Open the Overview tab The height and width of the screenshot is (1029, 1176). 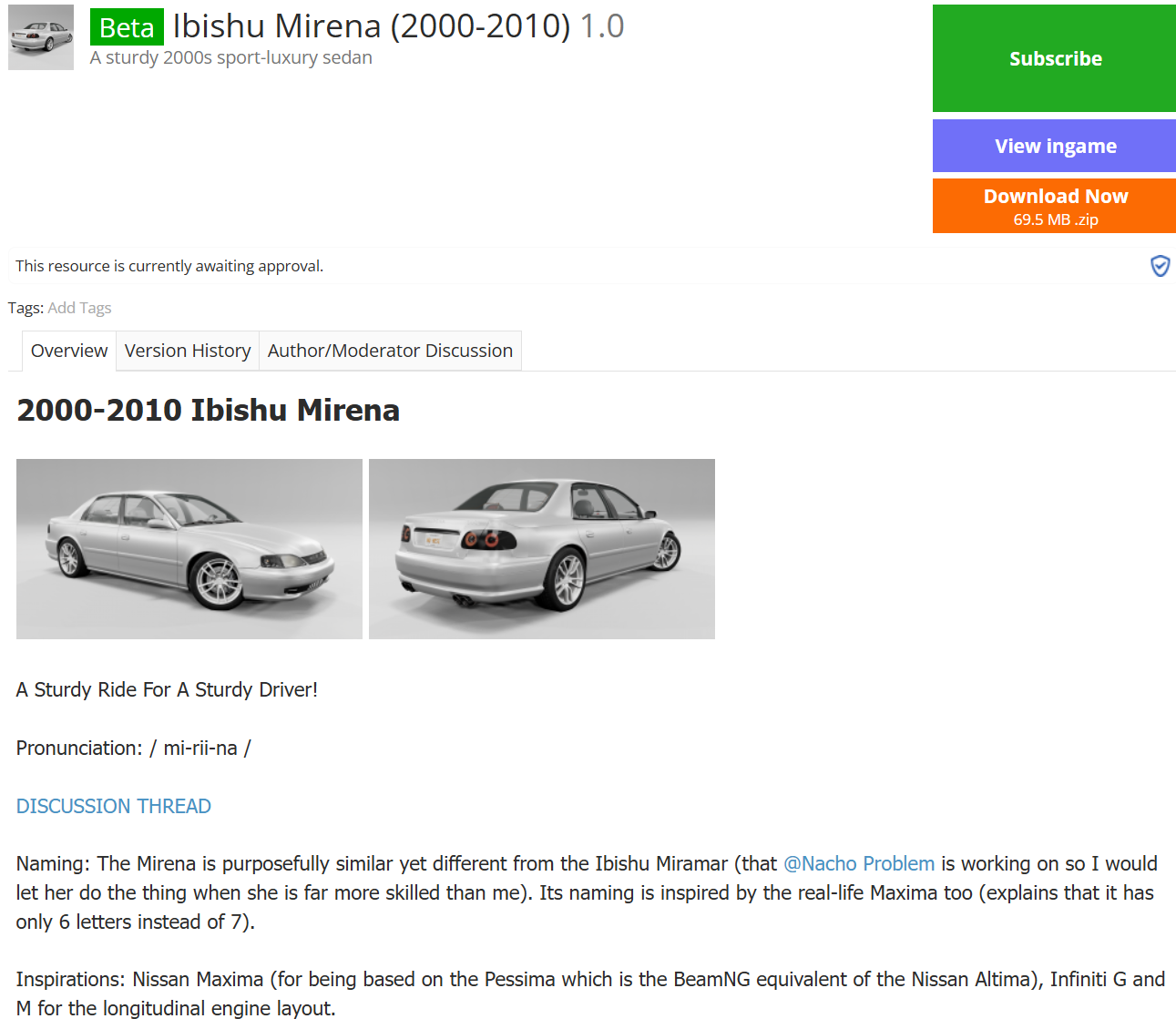pos(69,351)
